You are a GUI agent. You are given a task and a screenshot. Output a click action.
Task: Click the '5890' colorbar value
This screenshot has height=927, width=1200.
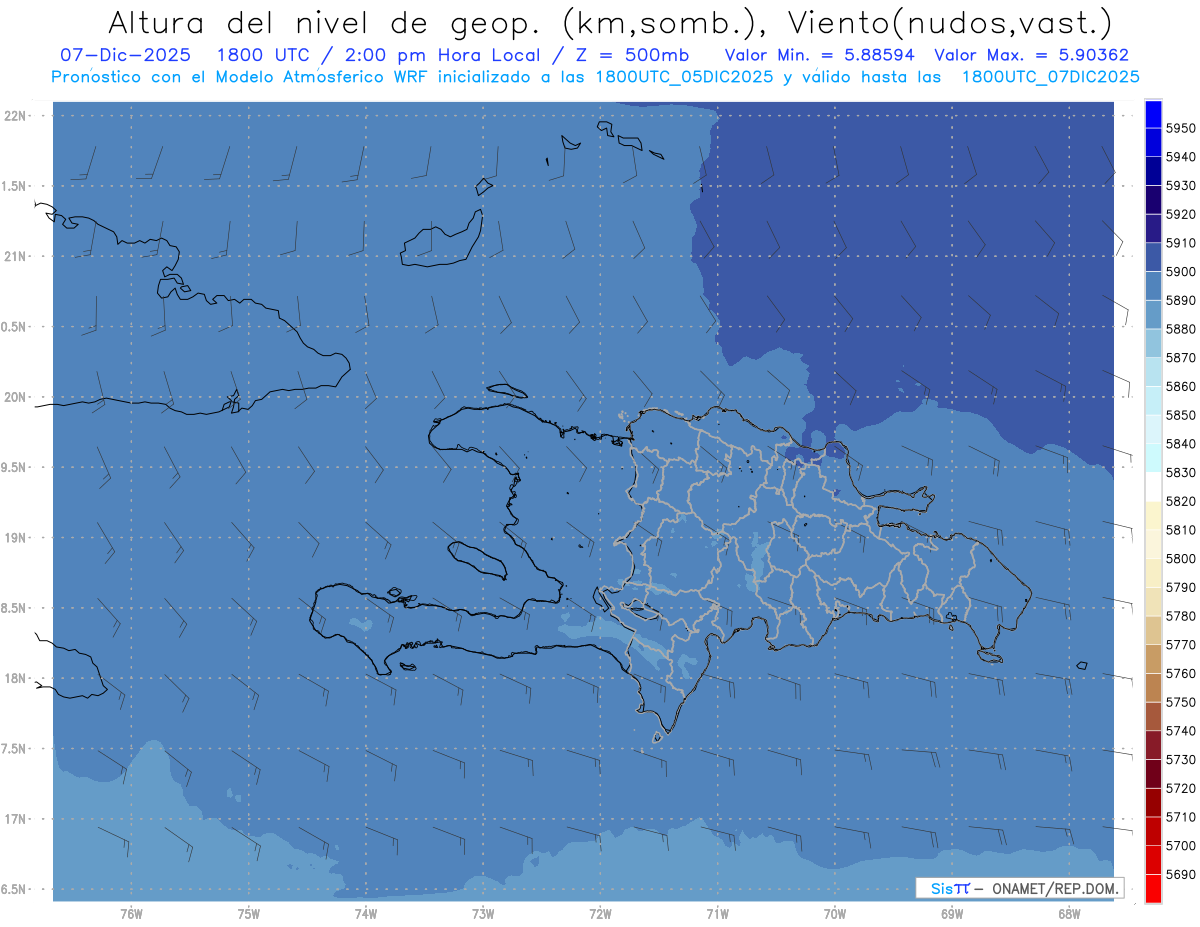pos(1181,301)
